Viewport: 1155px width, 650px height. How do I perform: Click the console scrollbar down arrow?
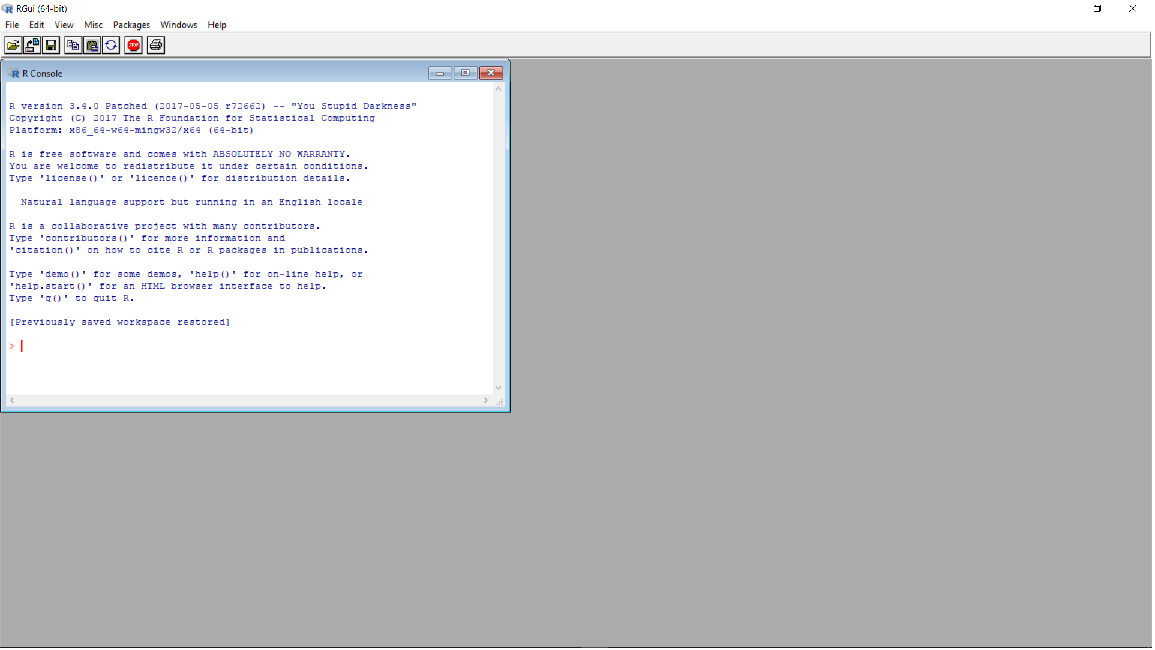(x=498, y=388)
